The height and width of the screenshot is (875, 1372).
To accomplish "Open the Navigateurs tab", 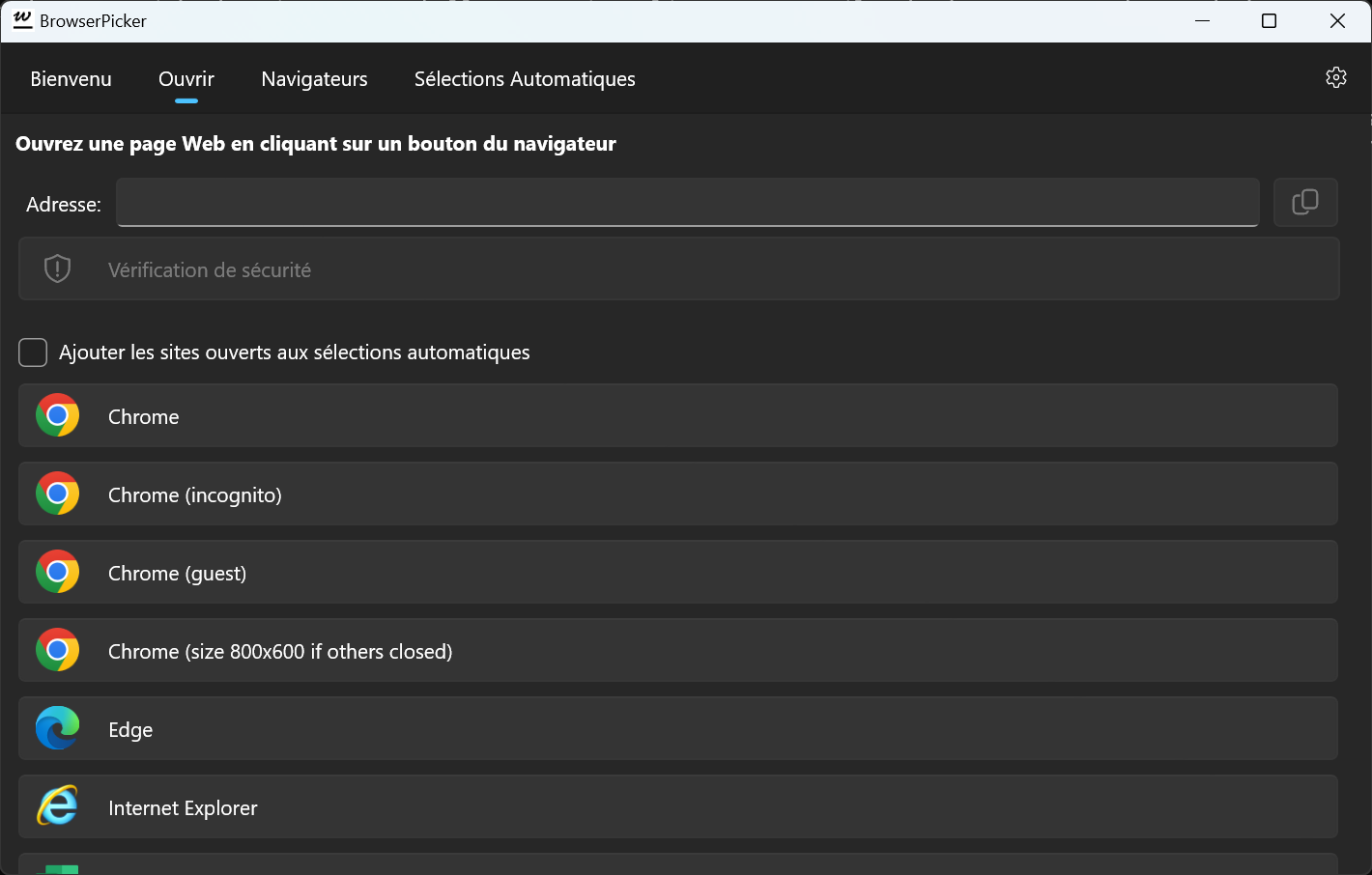I will [x=314, y=79].
